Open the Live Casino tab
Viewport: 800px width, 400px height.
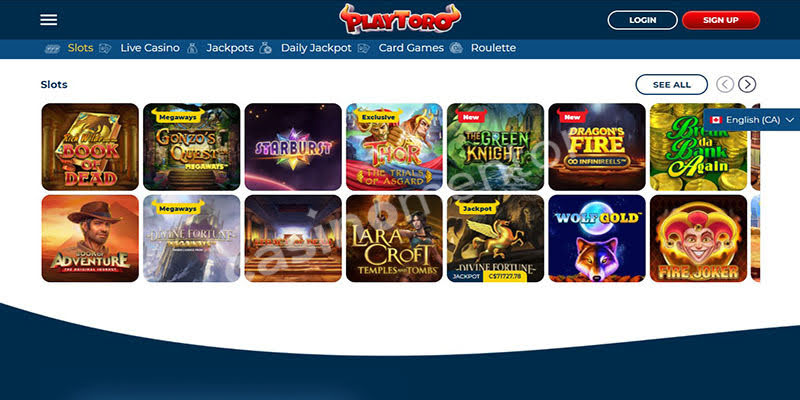coord(150,48)
